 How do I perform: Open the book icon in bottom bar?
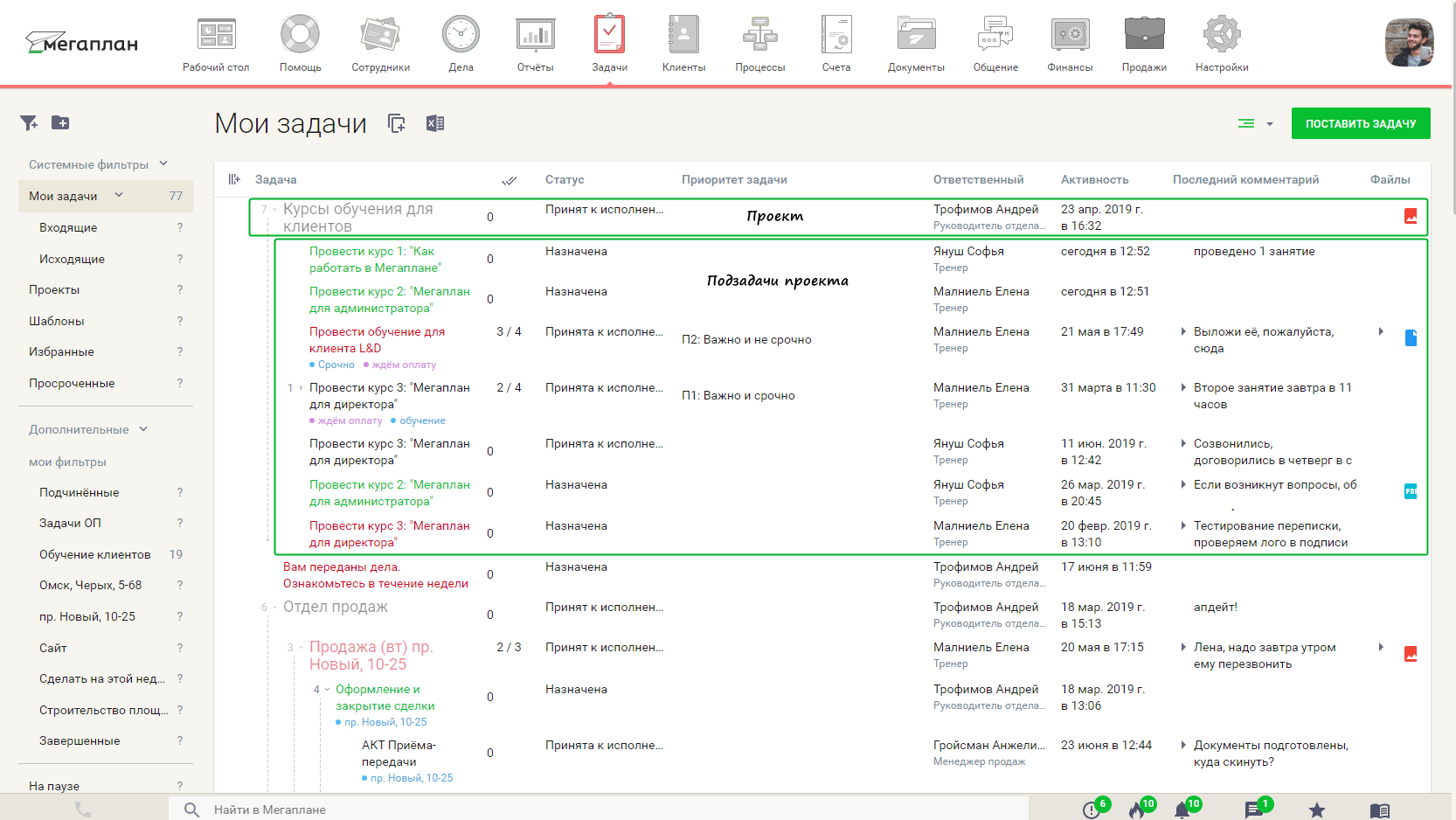click(1380, 811)
